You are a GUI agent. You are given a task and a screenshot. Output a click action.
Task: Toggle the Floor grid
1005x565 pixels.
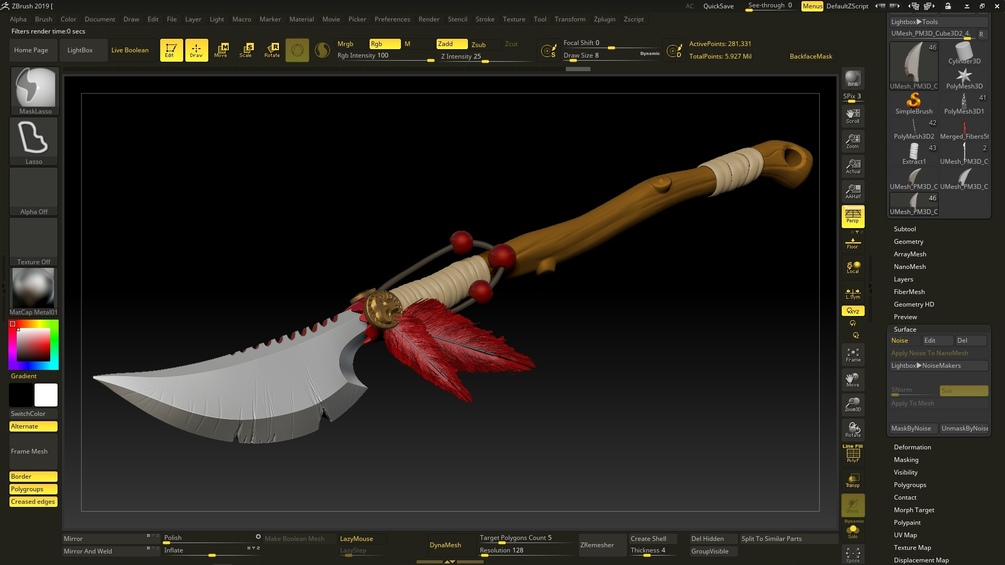pos(852,244)
